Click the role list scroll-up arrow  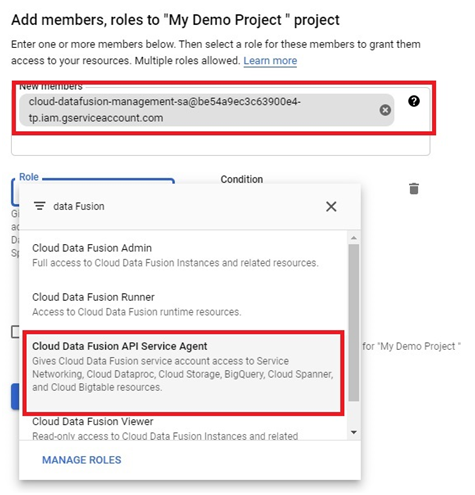click(x=354, y=238)
